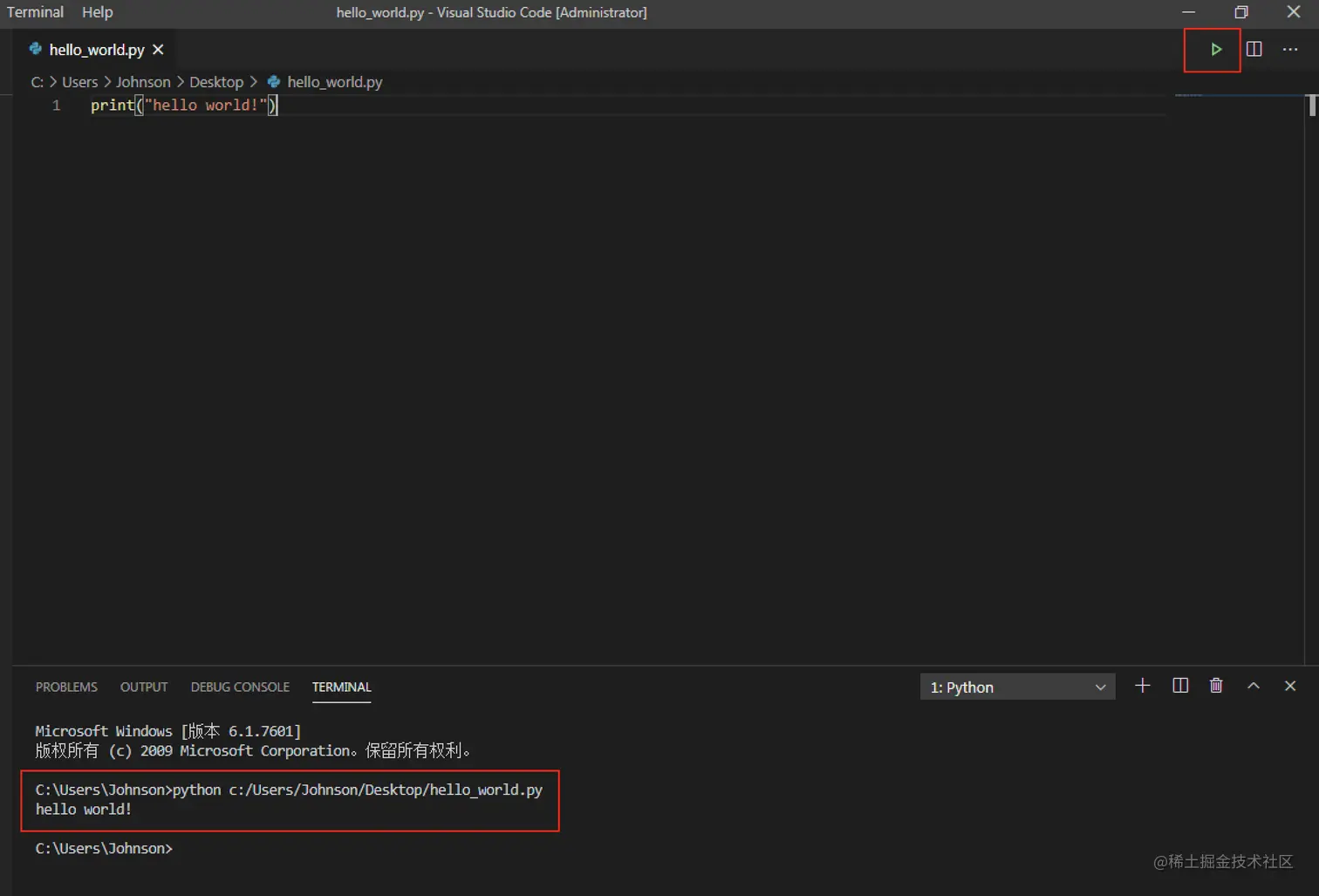This screenshot has width=1319, height=896.
Task: Split the editor into two panes
Action: (1254, 49)
